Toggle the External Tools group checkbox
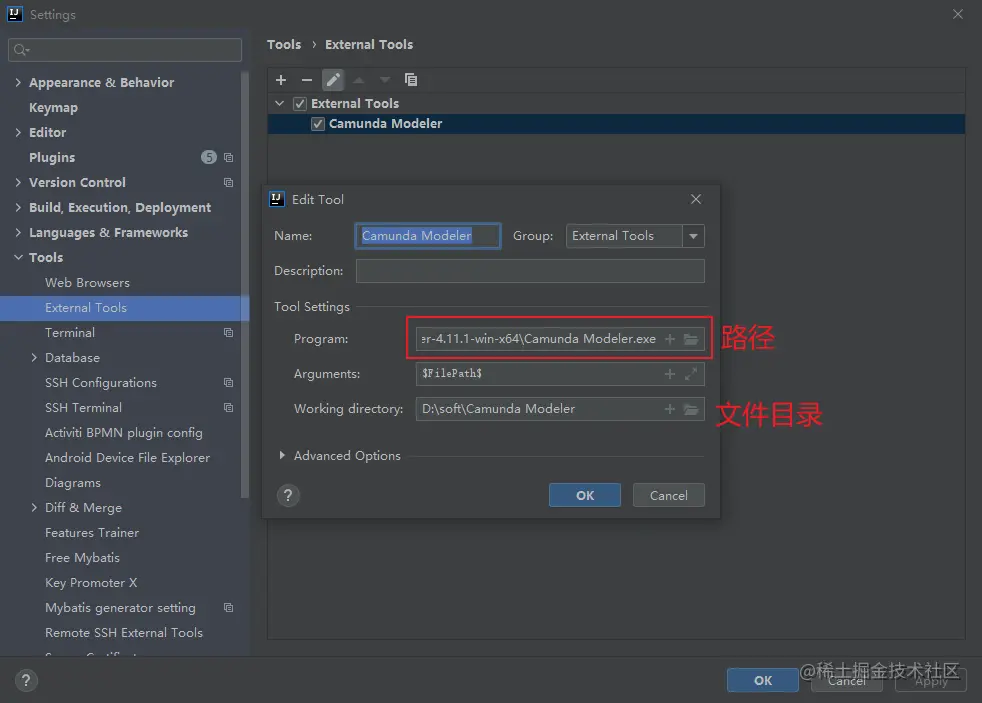This screenshot has height=703, width=982. click(300, 103)
